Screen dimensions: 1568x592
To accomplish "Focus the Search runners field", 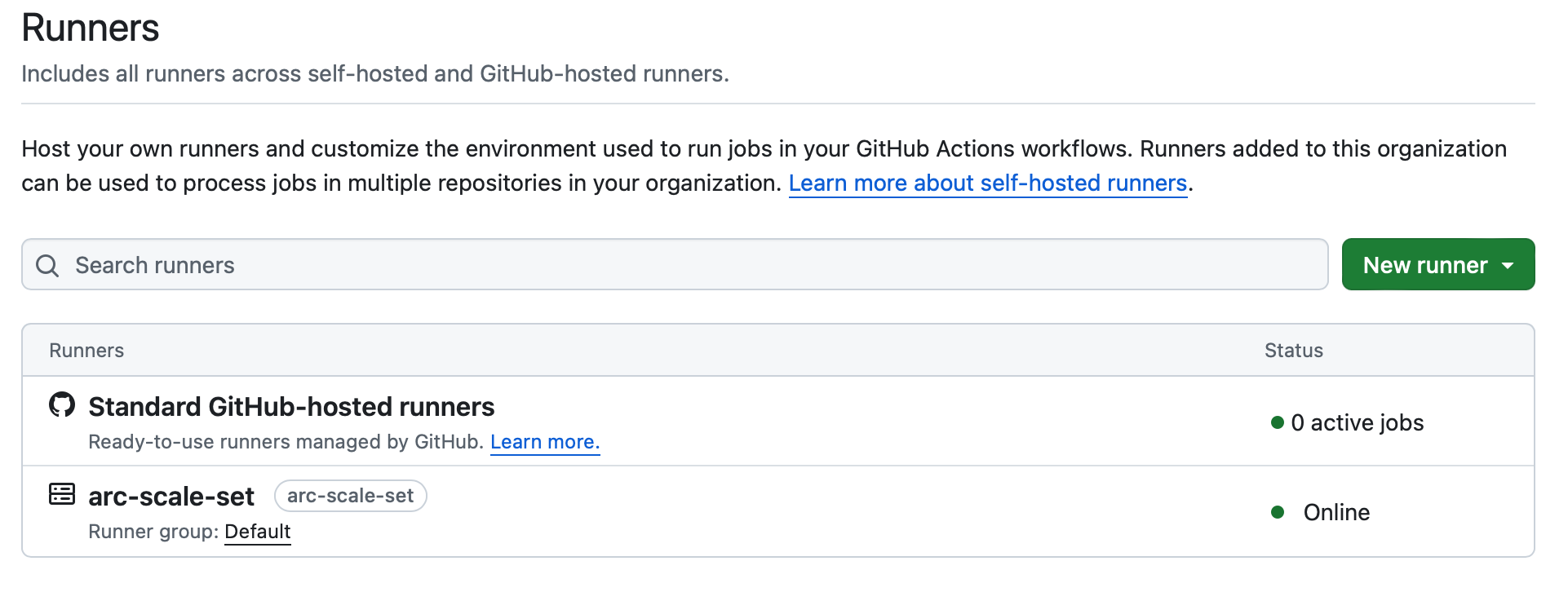I will pos(675,264).
